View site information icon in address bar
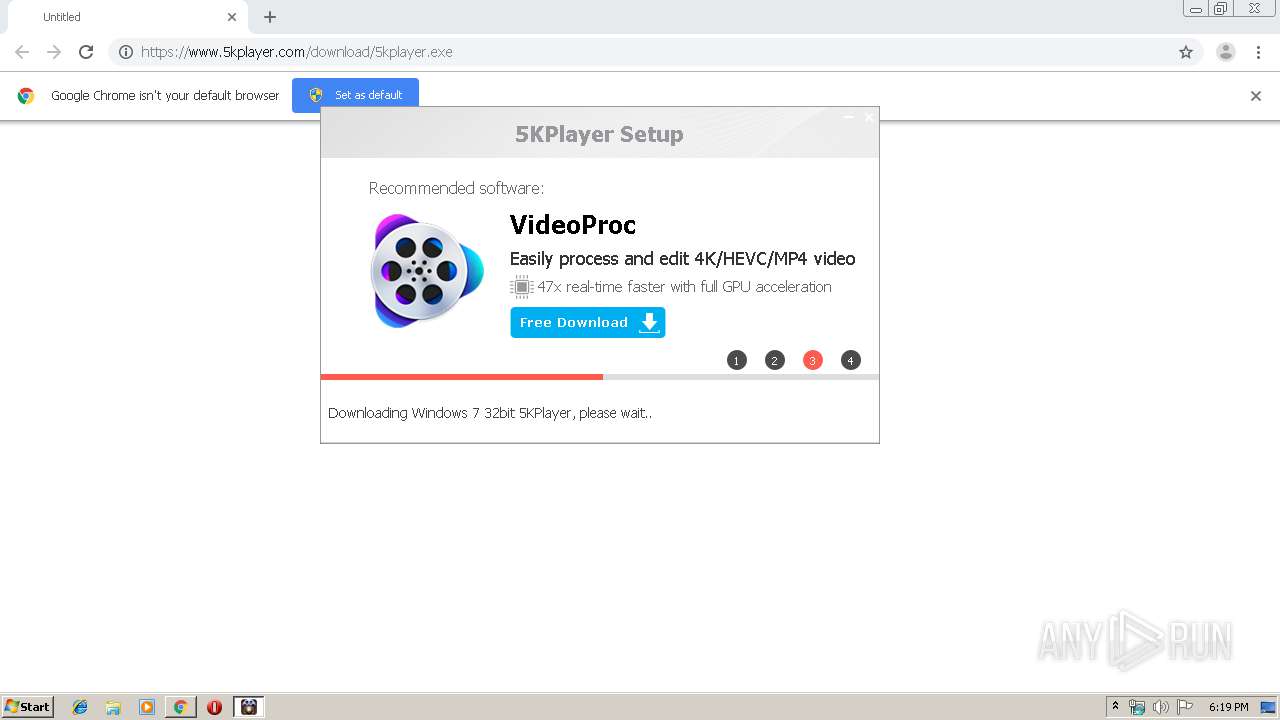Image resolution: width=1280 pixels, height=720 pixels. click(x=126, y=52)
